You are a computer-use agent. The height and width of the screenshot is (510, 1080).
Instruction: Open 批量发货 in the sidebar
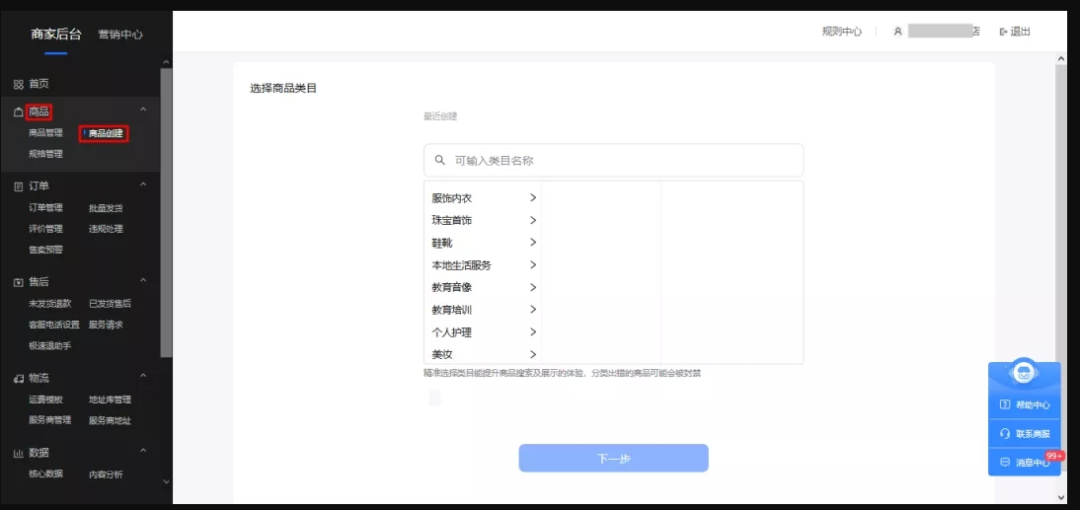pos(105,208)
